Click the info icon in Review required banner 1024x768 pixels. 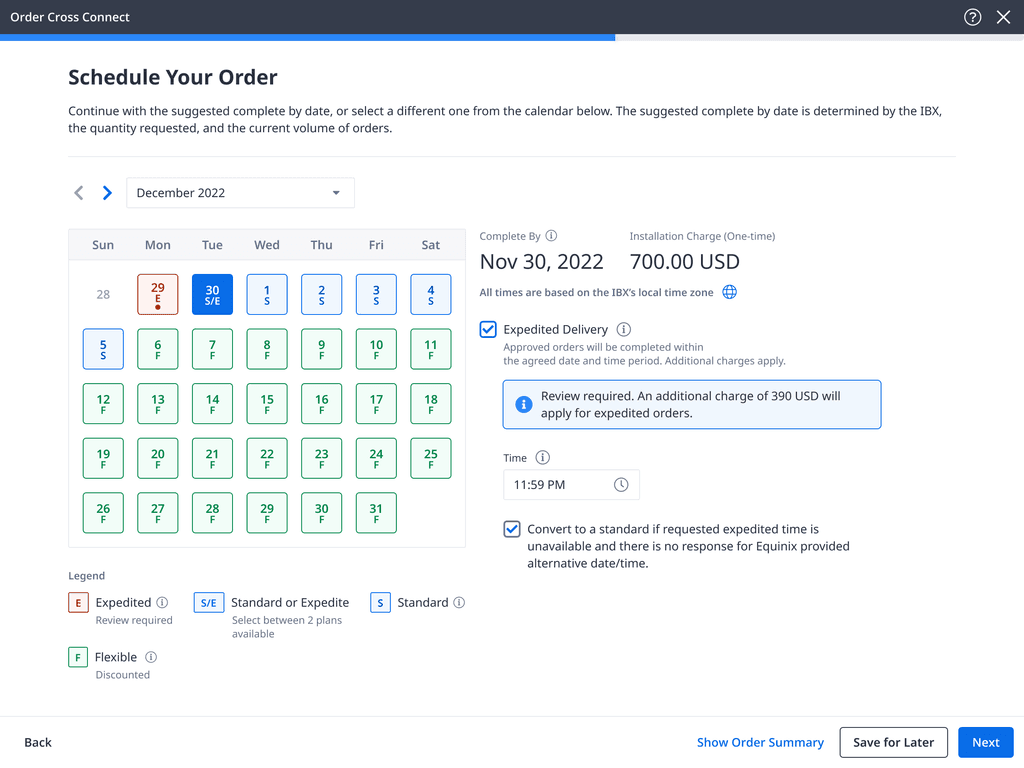coord(524,404)
